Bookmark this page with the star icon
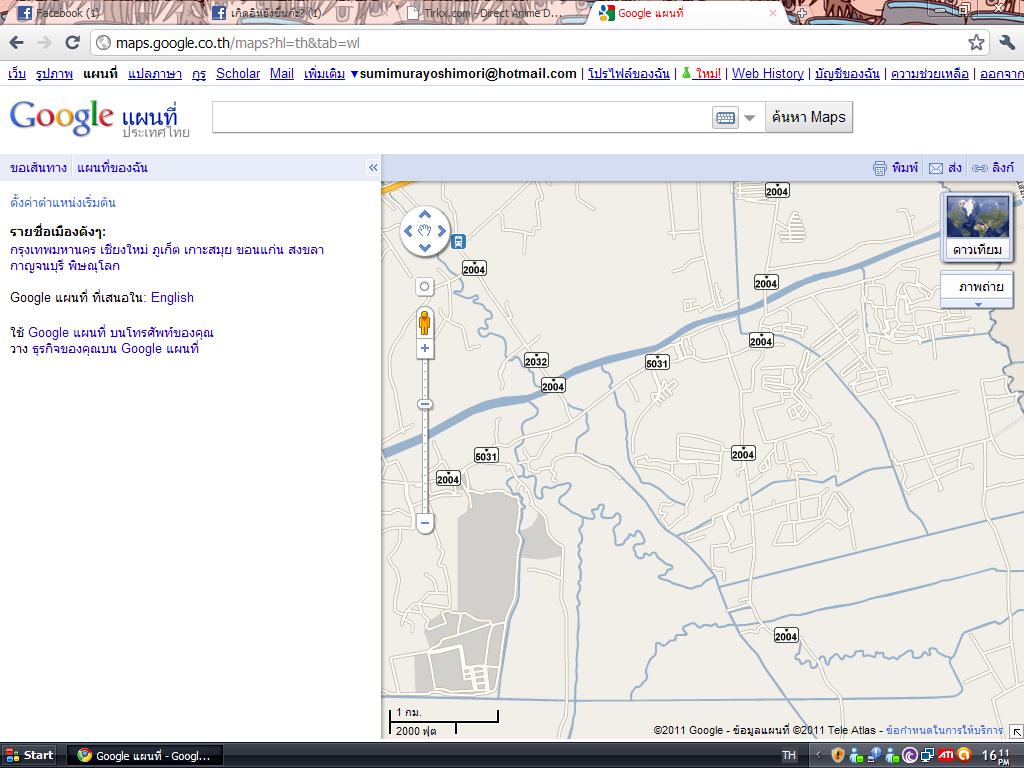Viewport: 1024px width, 768px height. 976,43
